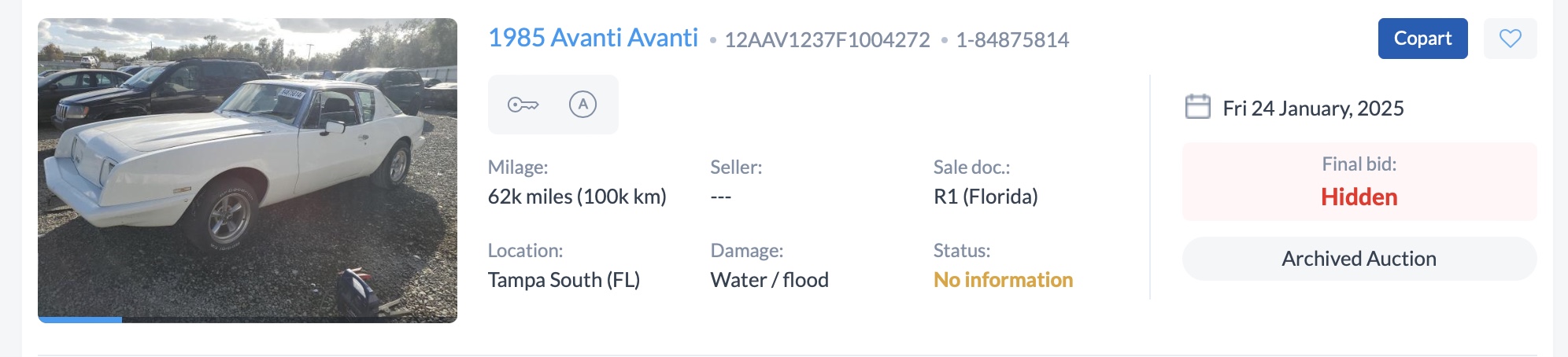Click the calendar icon beside auction date

point(1197,107)
